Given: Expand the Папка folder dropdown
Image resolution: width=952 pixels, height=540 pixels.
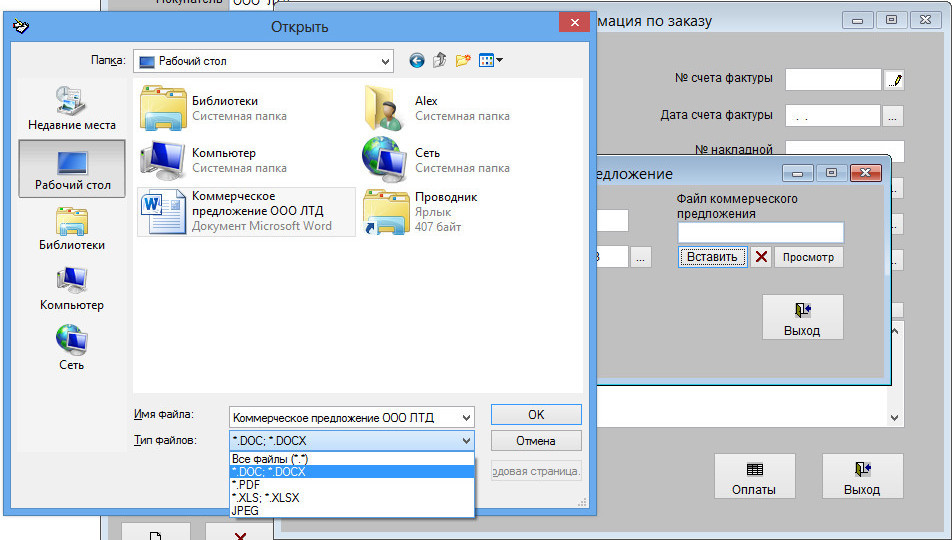Looking at the screenshot, I should tap(385, 61).
